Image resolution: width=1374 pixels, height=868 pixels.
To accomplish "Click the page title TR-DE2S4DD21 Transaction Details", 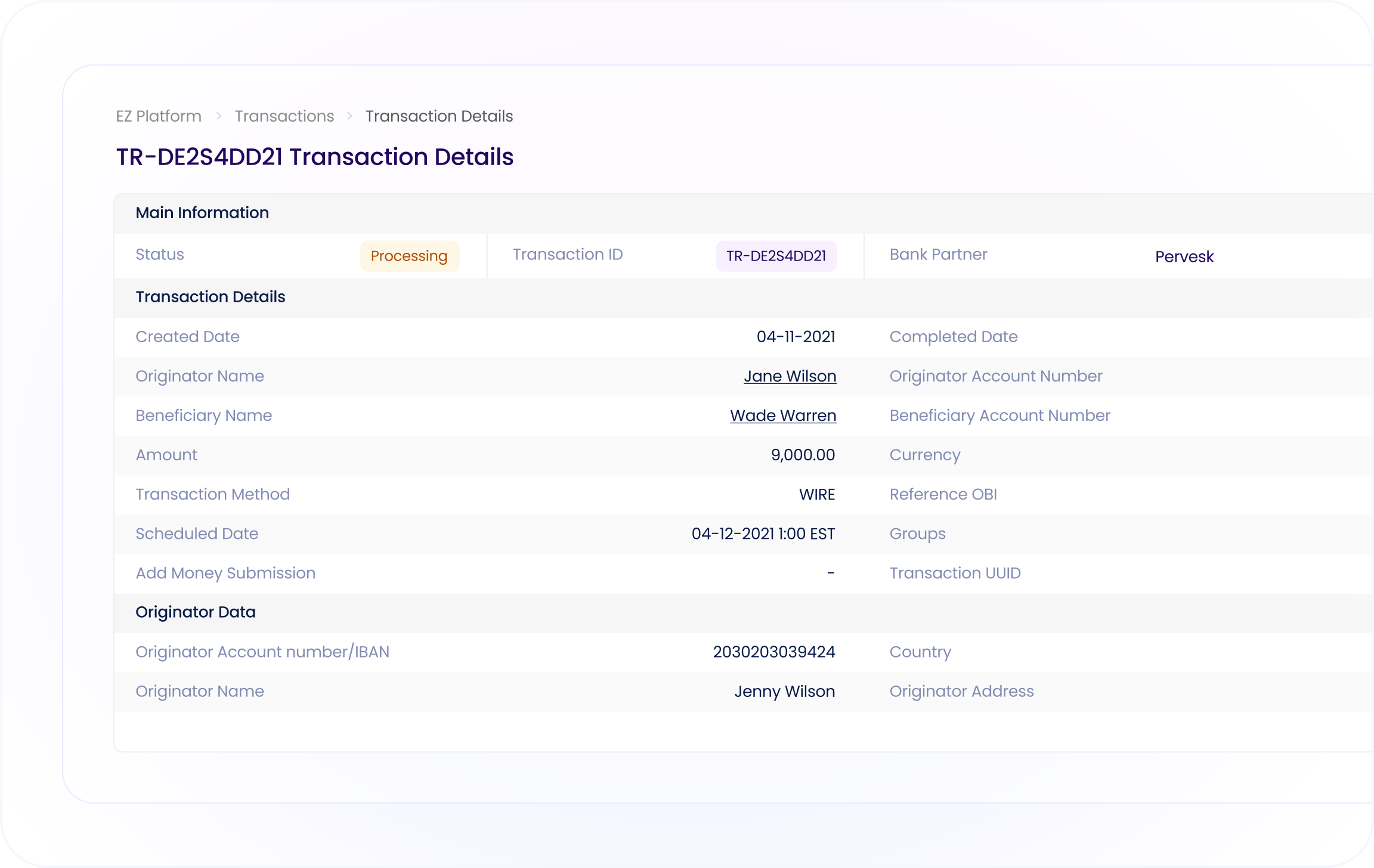I will (315, 157).
